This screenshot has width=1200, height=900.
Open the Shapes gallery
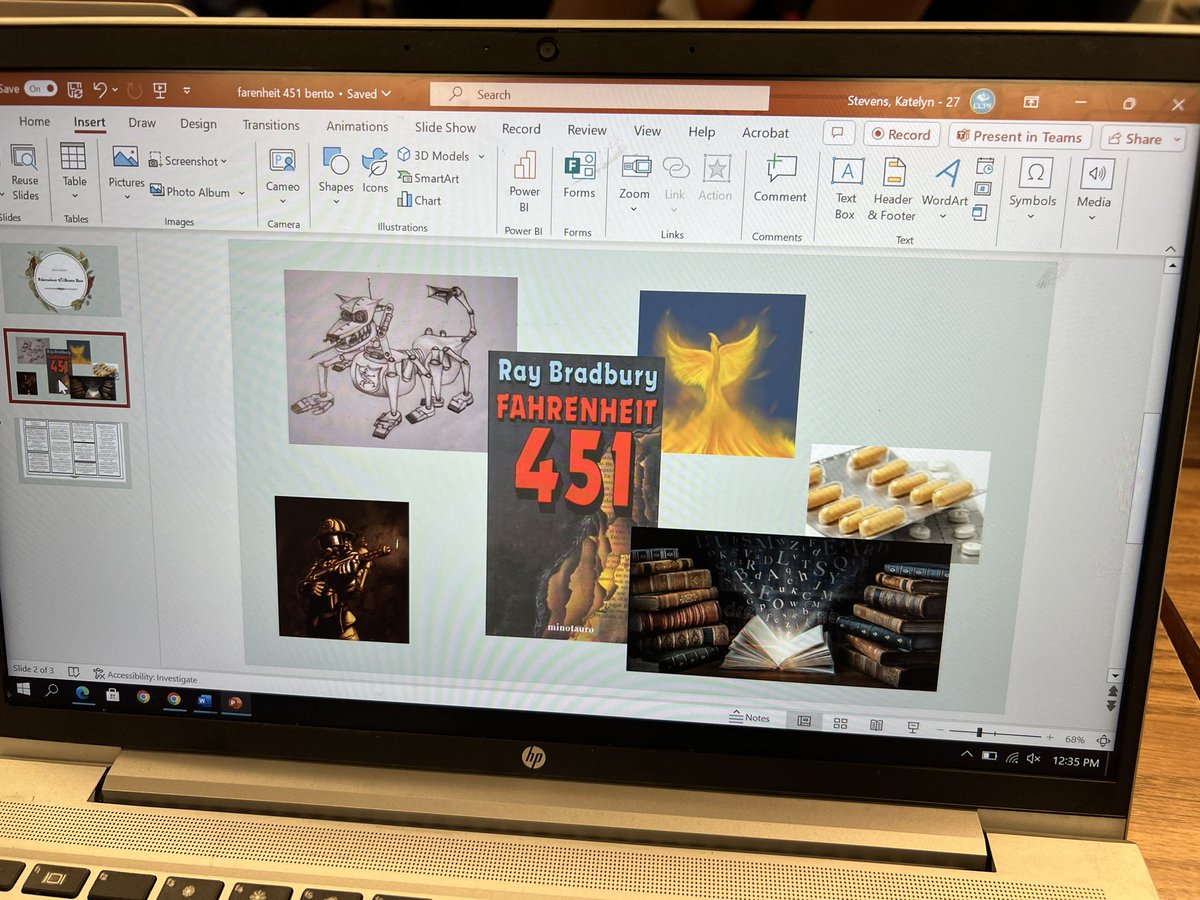point(336,173)
